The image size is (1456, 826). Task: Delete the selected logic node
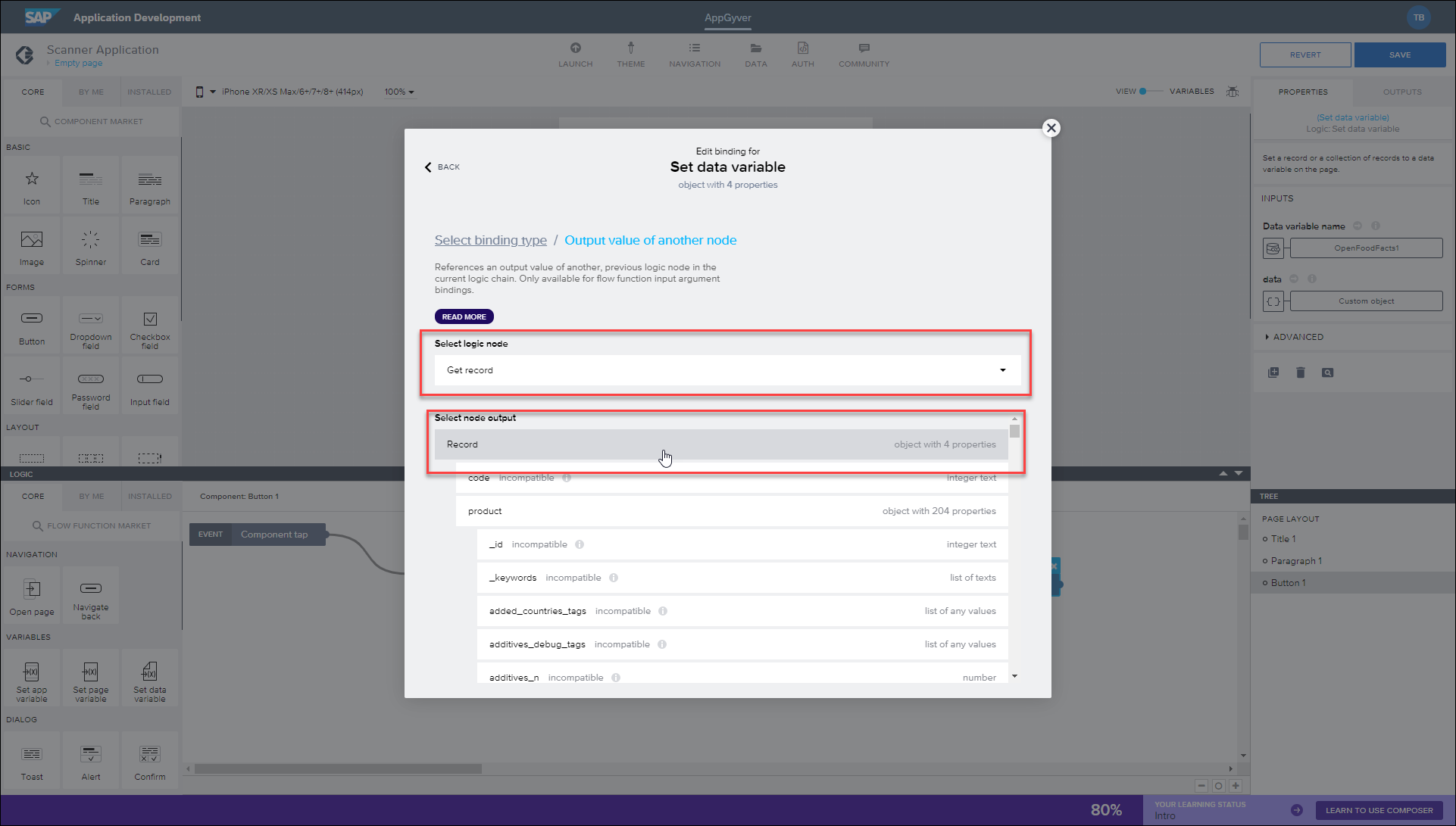click(1300, 372)
